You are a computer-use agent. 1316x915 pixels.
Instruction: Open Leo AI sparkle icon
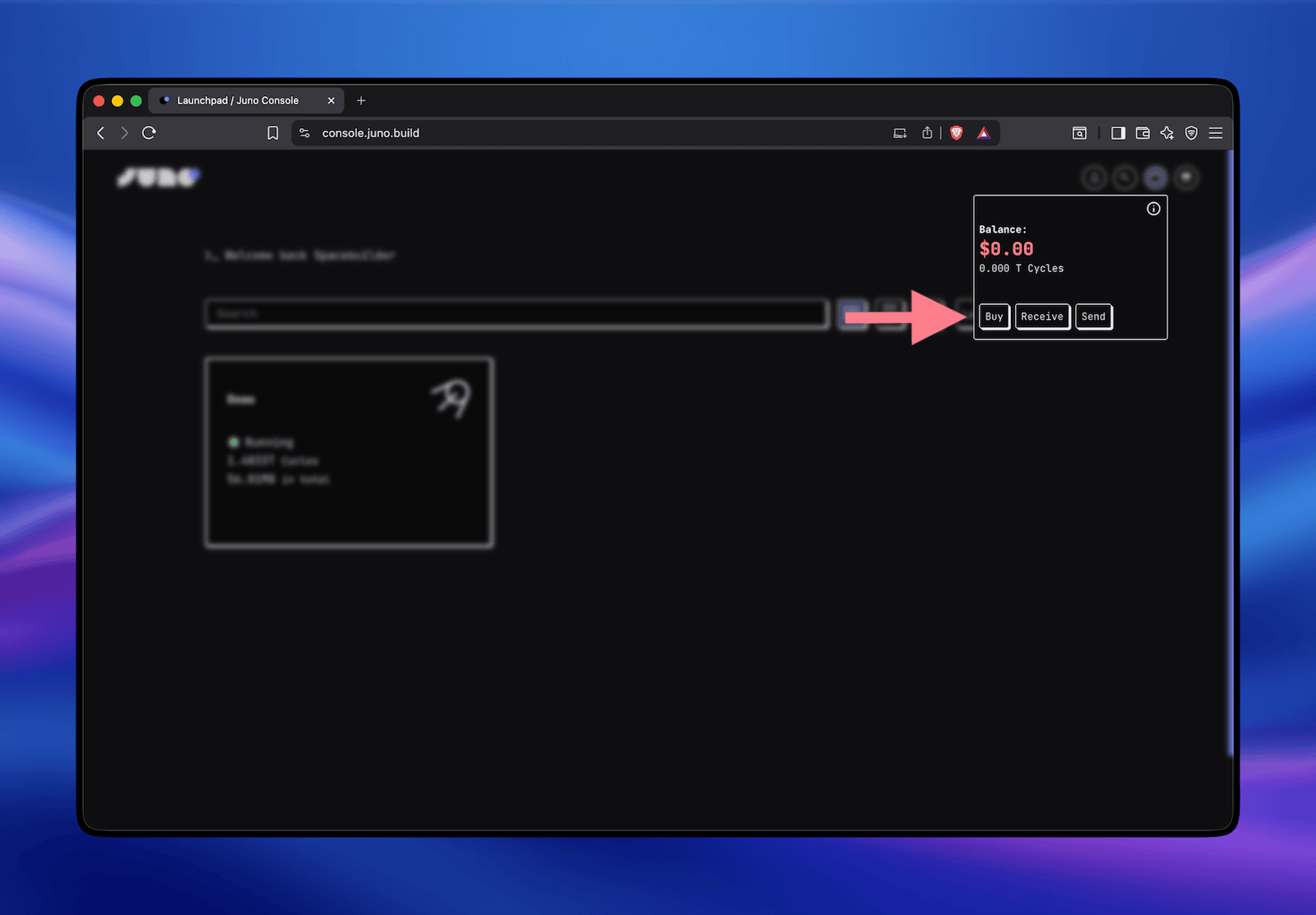(1167, 133)
